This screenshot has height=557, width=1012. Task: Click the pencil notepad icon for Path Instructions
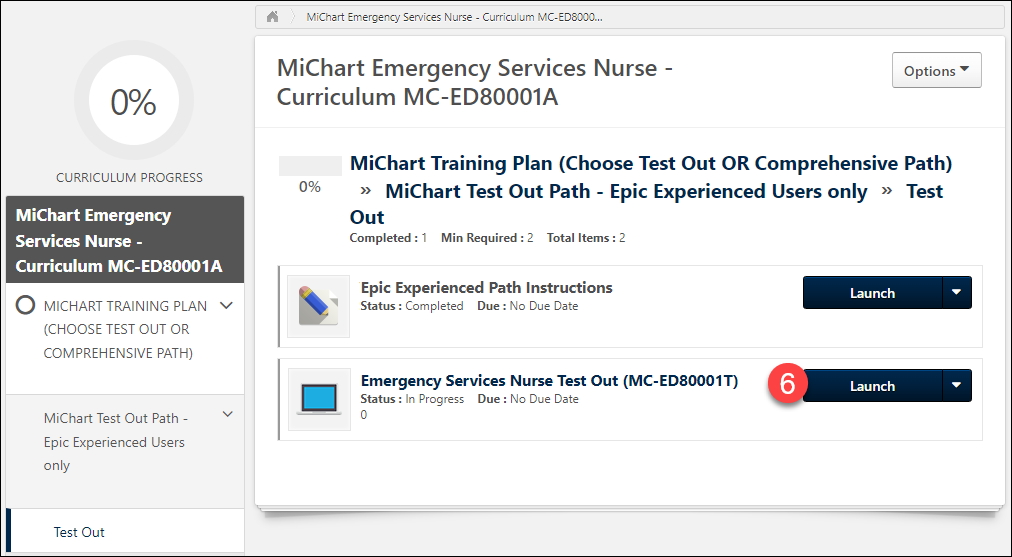click(318, 306)
